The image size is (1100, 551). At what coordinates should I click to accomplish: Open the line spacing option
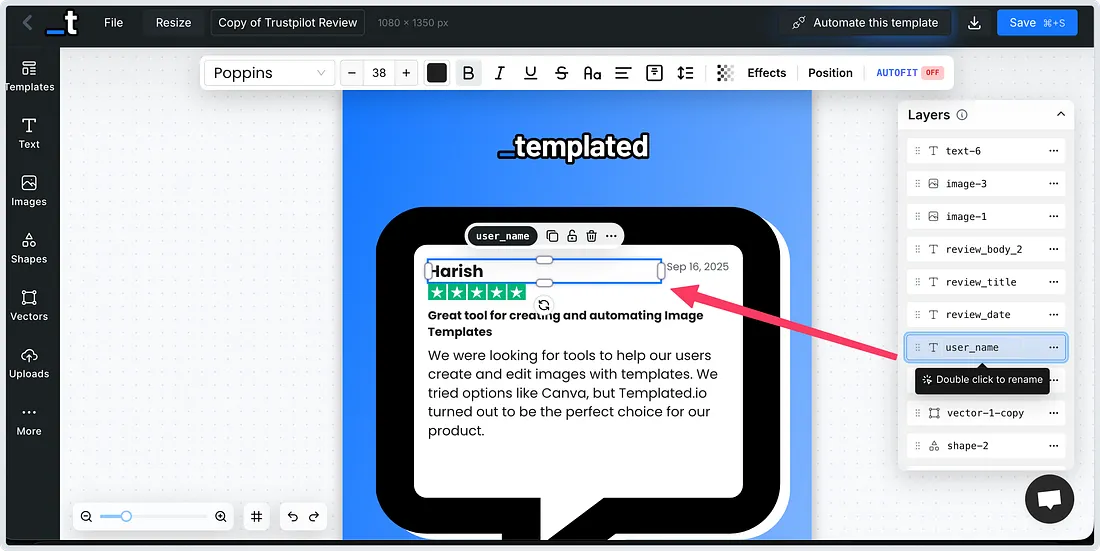[x=685, y=73]
